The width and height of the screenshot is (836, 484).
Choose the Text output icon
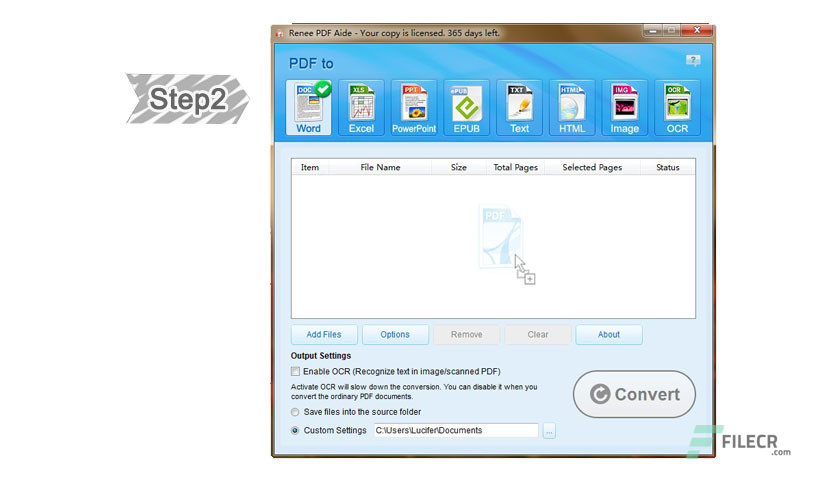519,108
